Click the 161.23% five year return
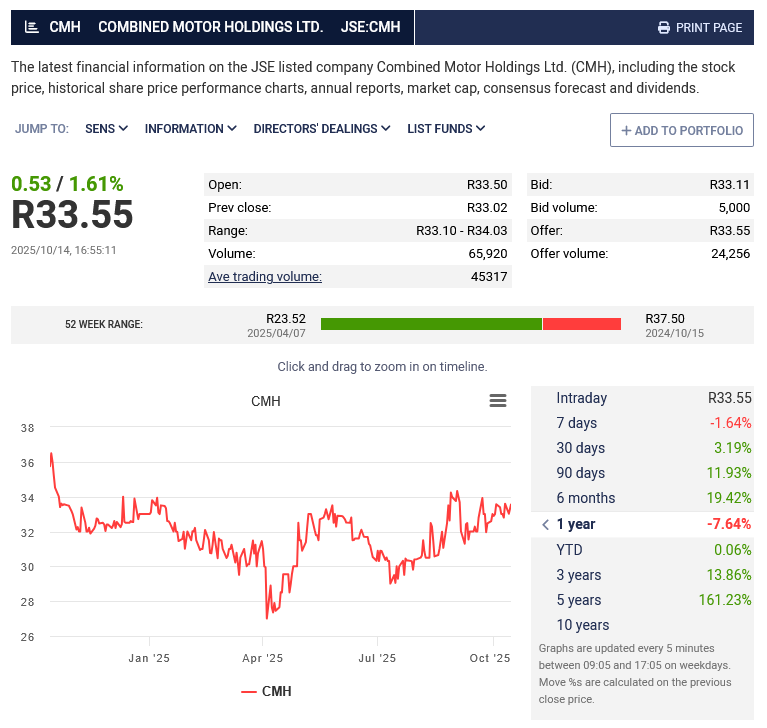Viewport: 767px width, 728px height. coord(724,600)
